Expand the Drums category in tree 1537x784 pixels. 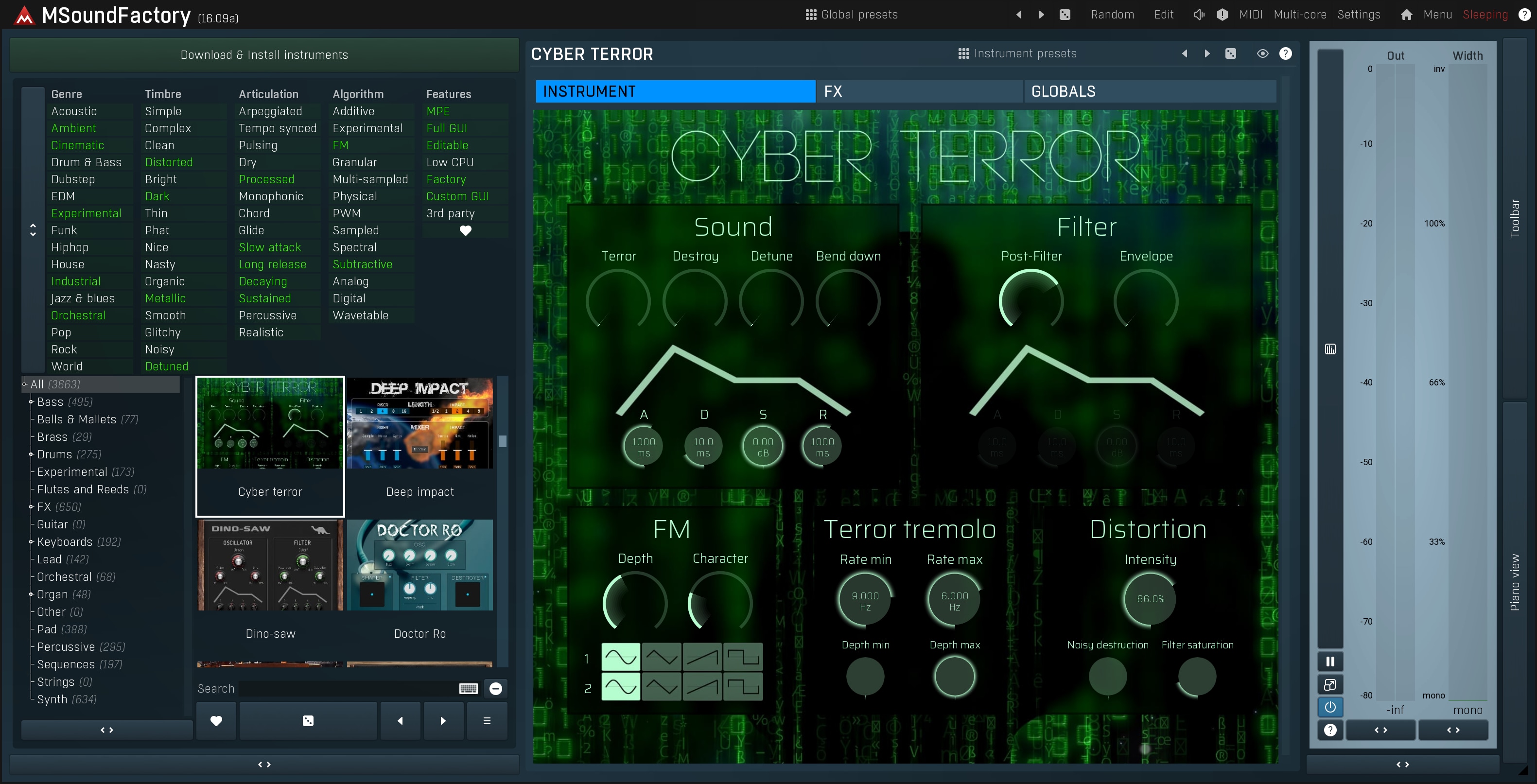[31, 454]
